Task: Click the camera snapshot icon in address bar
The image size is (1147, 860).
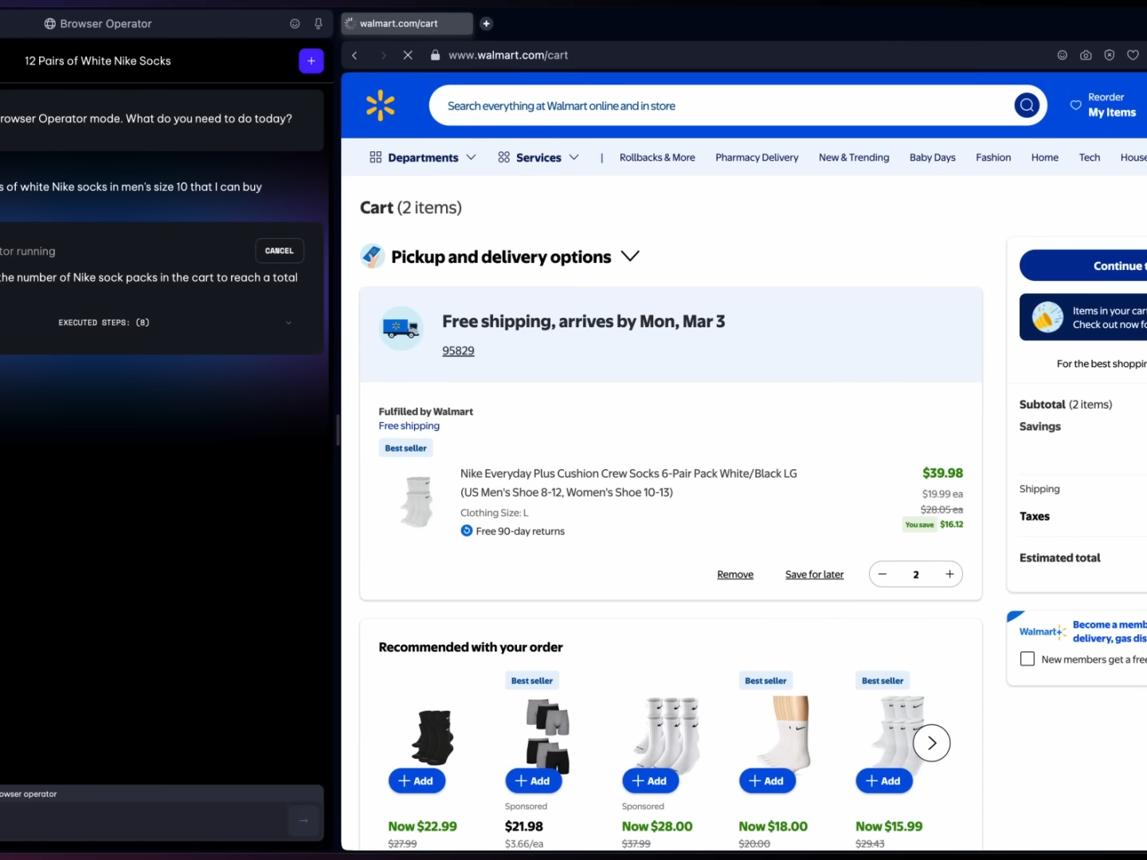Action: pos(1086,55)
